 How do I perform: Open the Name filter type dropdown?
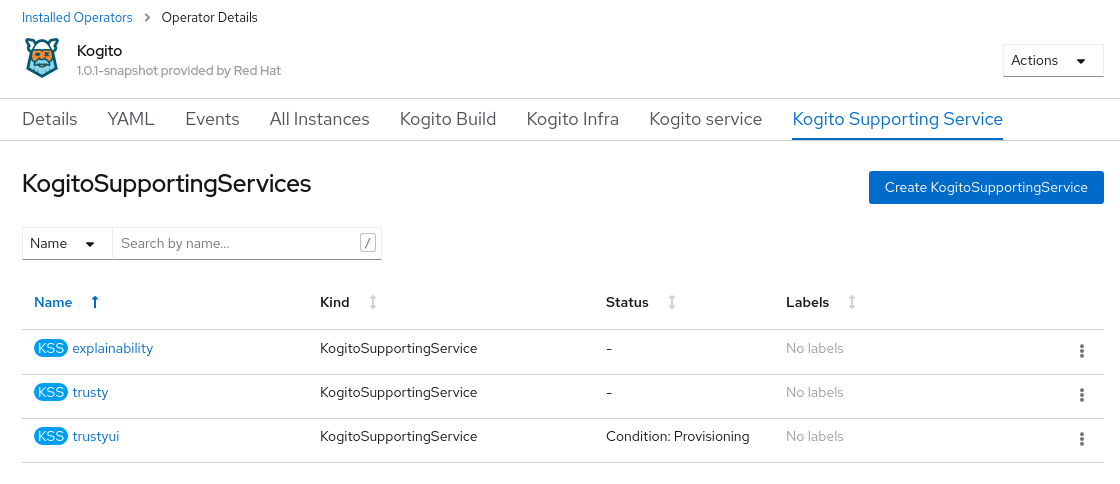67,243
